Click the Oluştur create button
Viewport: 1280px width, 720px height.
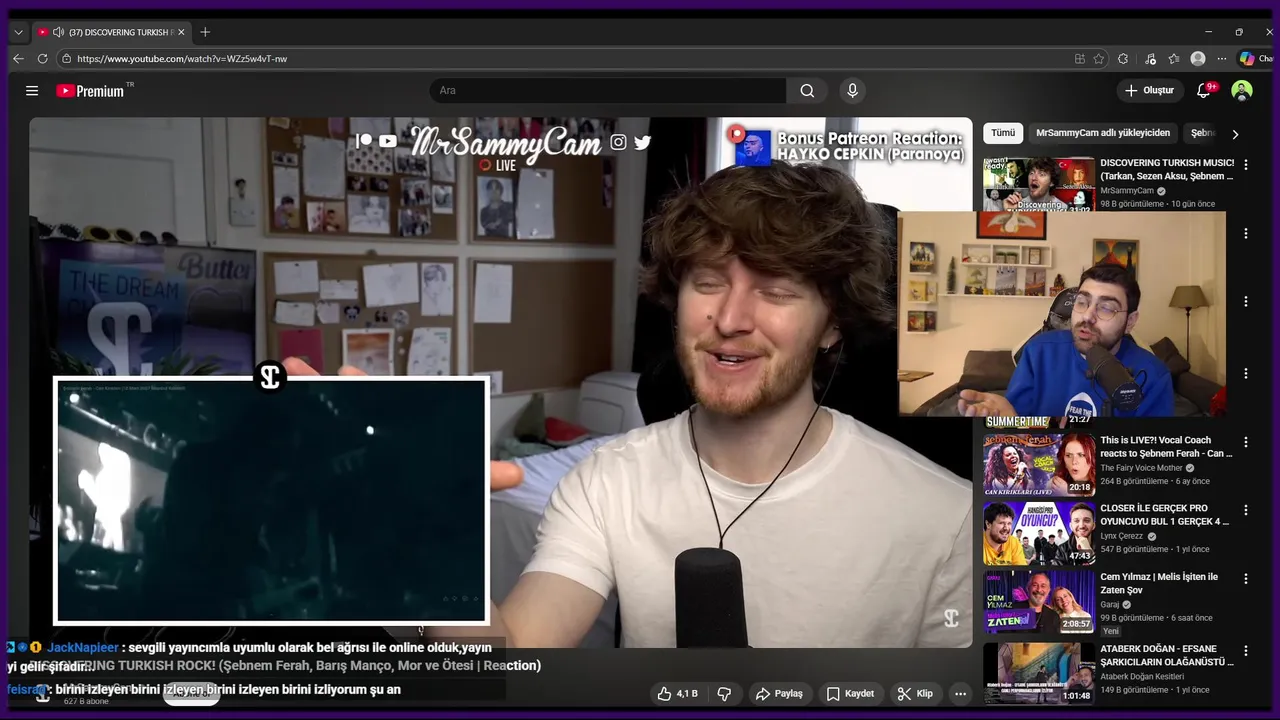[1149, 91]
